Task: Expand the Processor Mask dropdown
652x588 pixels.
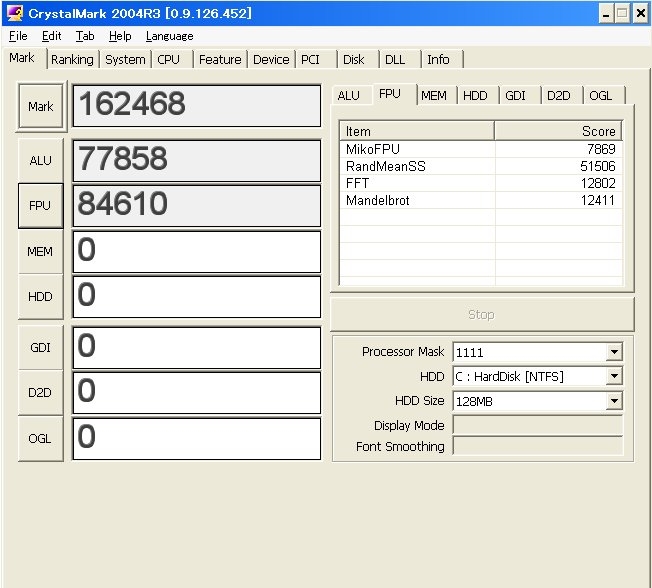Action: (x=614, y=352)
